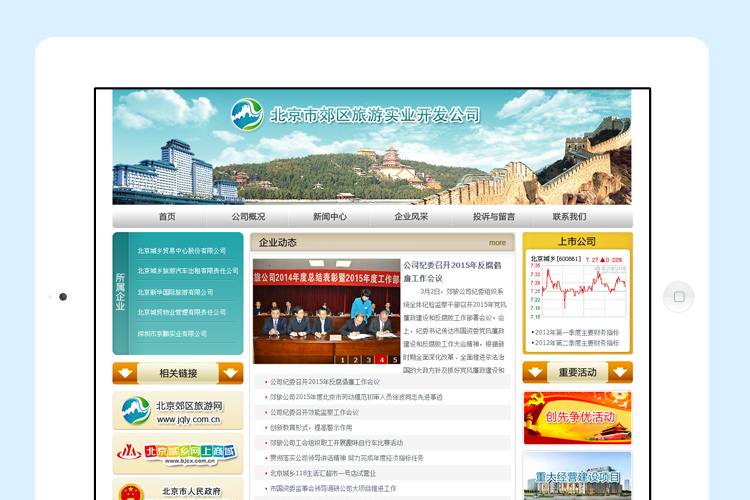The width and height of the screenshot is (750, 500).
Task: Go to the 首页 home tab
Action: [x=166, y=217]
